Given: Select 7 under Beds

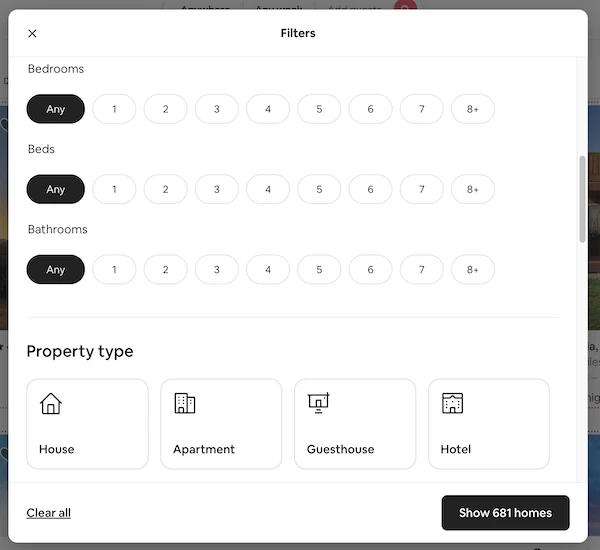Looking at the screenshot, I should (421, 189).
